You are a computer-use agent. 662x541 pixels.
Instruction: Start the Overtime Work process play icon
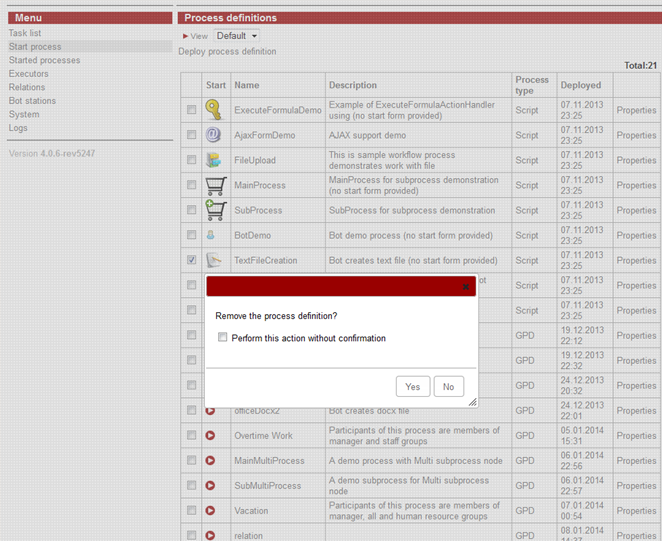pos(210,435)
